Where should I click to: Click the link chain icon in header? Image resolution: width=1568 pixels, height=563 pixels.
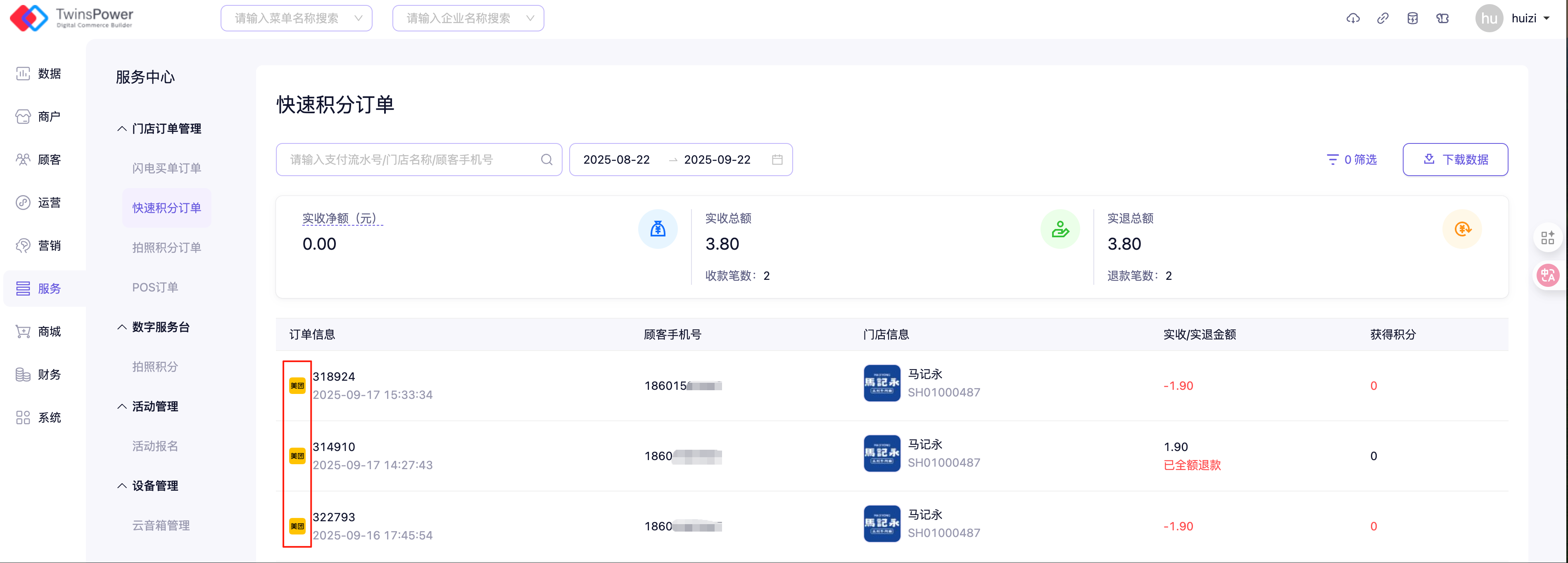point(1383,18)
